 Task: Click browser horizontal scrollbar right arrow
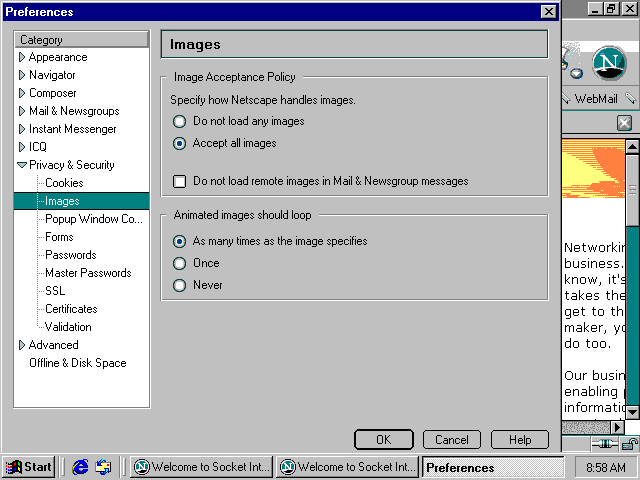[618, 427]
